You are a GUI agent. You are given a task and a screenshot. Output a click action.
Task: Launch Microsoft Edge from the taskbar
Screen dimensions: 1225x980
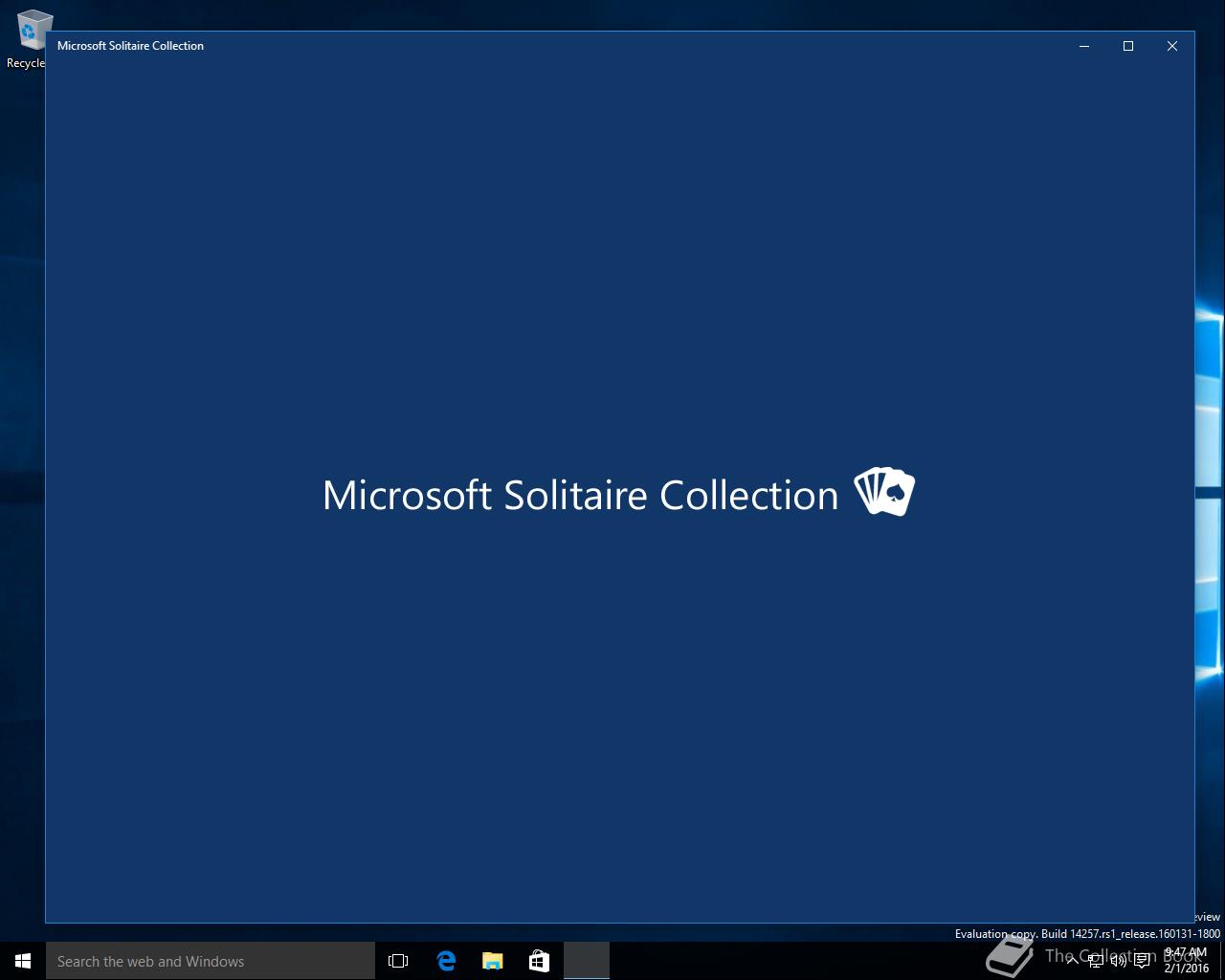click(446, 961)
